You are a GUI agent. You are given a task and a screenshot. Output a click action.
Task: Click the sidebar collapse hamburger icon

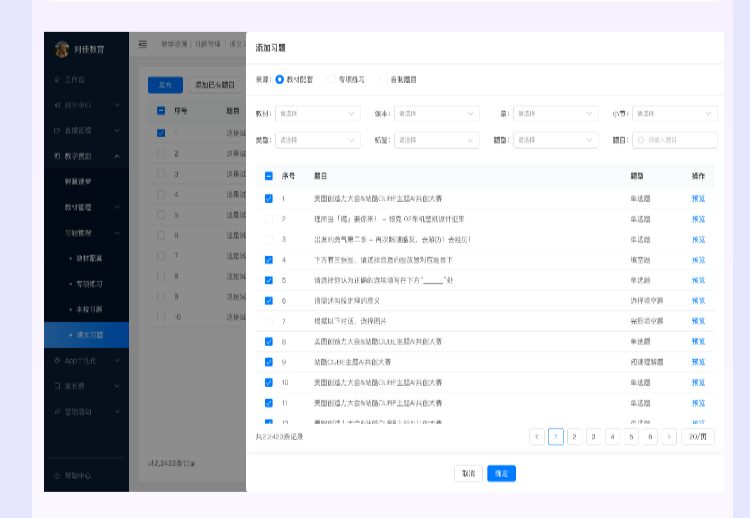(142, 44)
